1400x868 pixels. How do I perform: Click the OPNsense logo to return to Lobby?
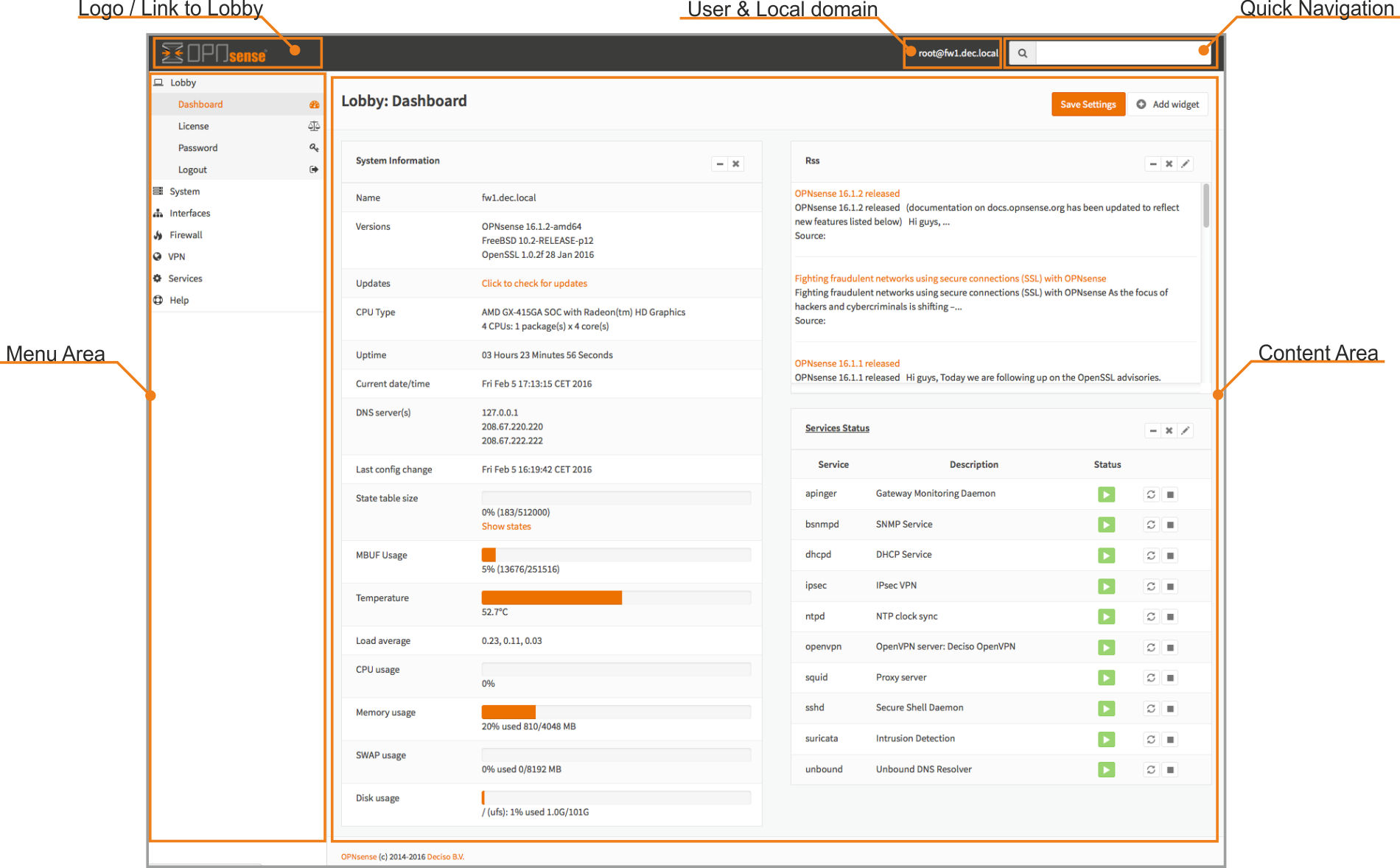pos(214,53)
